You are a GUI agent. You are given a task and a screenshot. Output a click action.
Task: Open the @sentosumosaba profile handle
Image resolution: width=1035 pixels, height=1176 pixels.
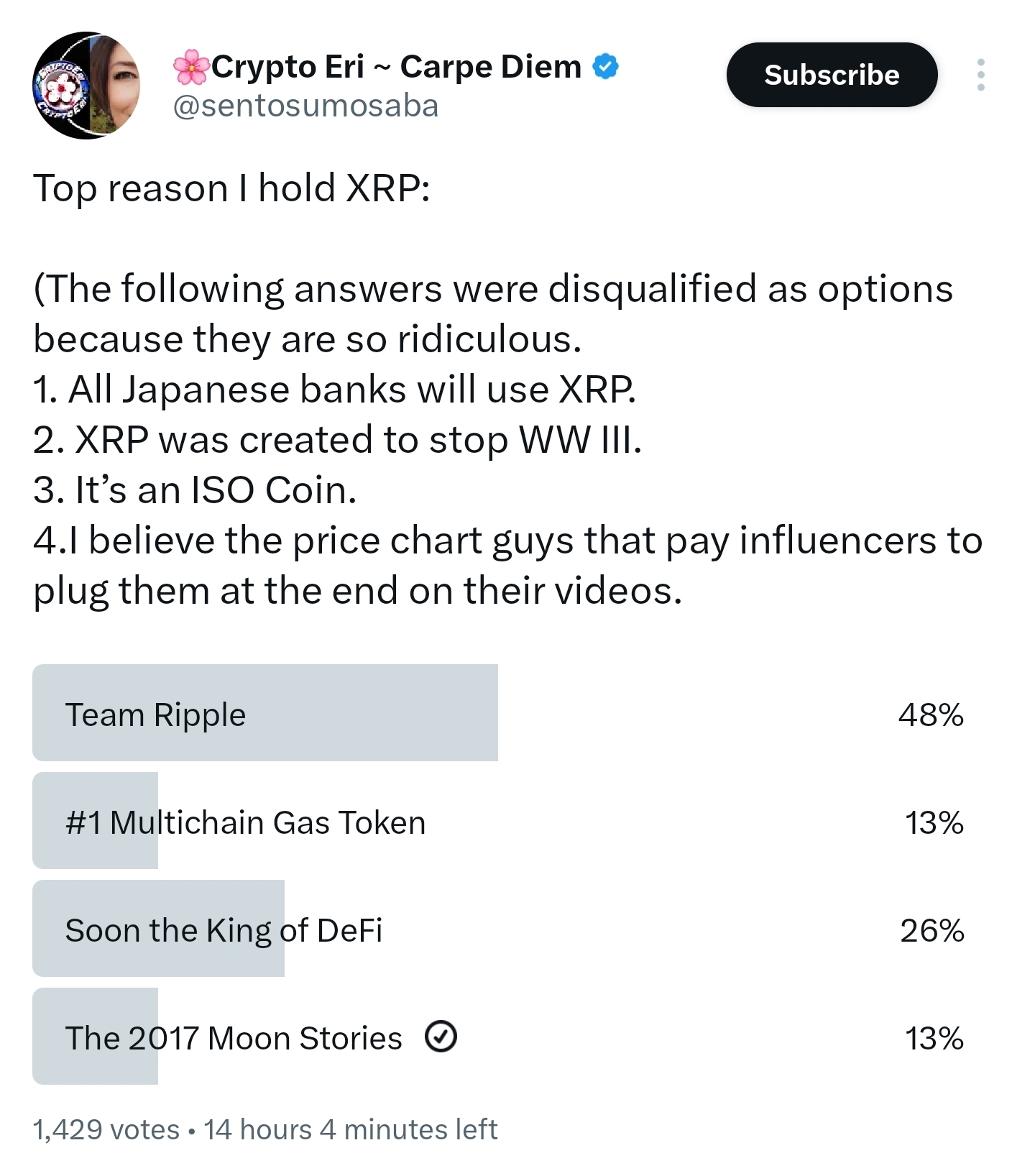305,106
